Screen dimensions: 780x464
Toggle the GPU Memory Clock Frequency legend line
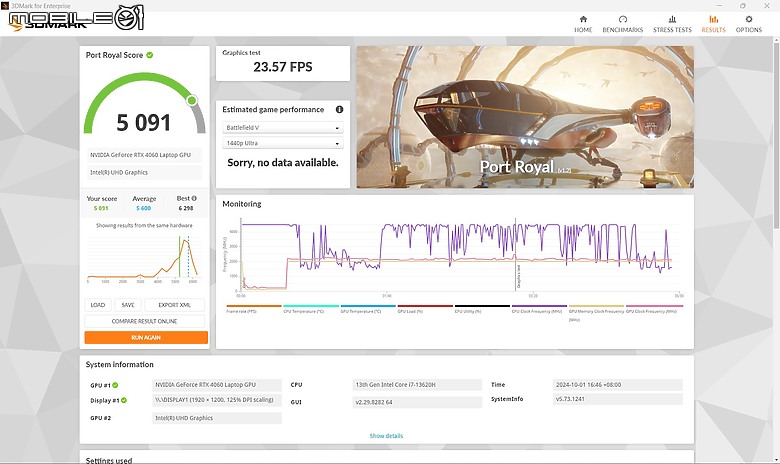(596, 306)
